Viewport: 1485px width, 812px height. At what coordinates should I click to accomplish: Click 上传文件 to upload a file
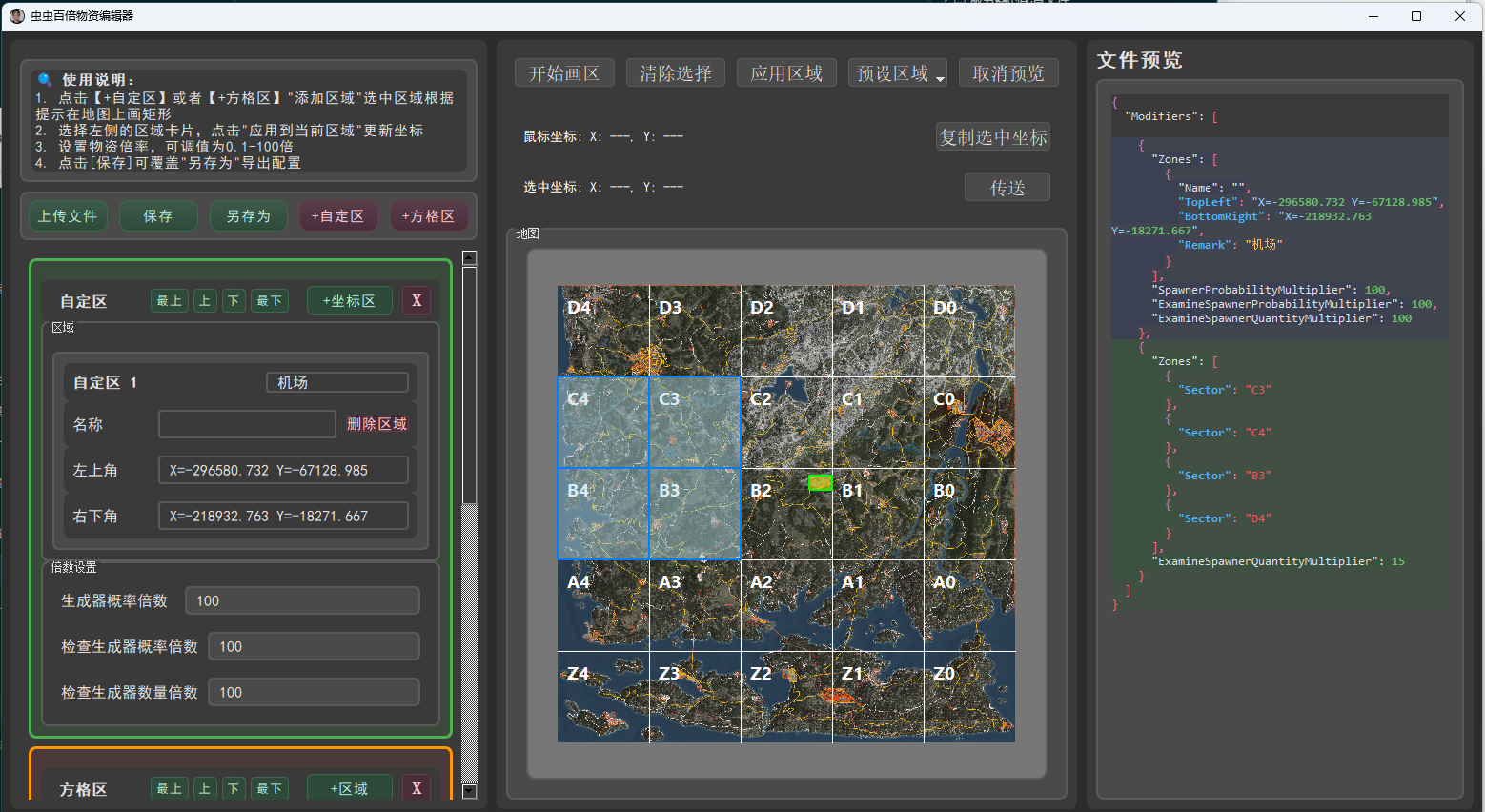67,215
